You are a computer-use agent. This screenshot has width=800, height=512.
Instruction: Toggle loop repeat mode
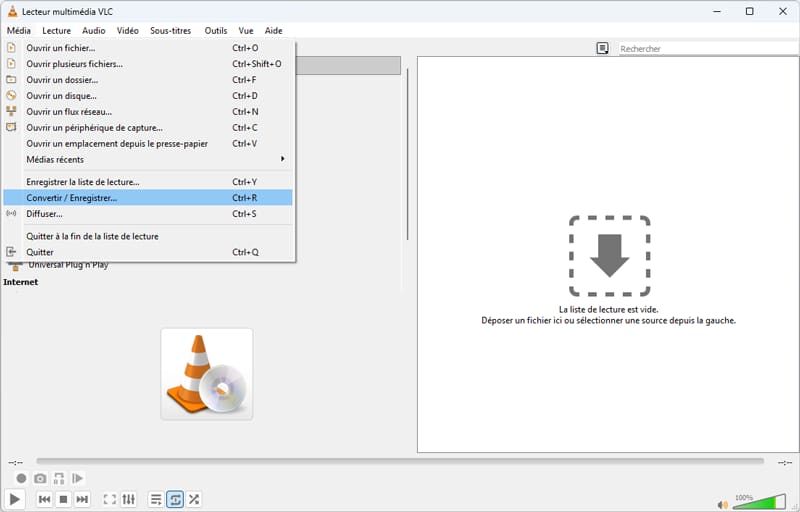175,499
